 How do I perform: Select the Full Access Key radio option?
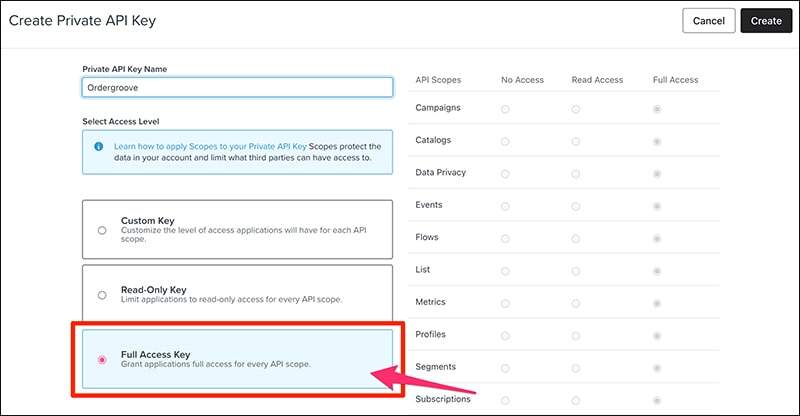[x=102, y=360]
